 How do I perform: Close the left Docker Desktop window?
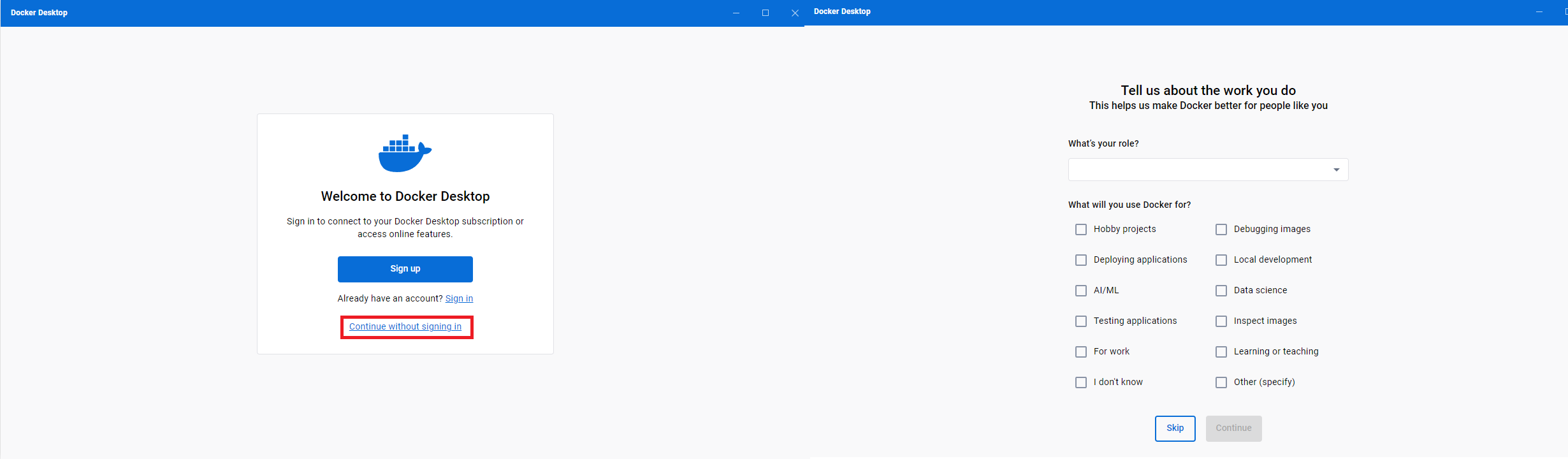[795, 13]
